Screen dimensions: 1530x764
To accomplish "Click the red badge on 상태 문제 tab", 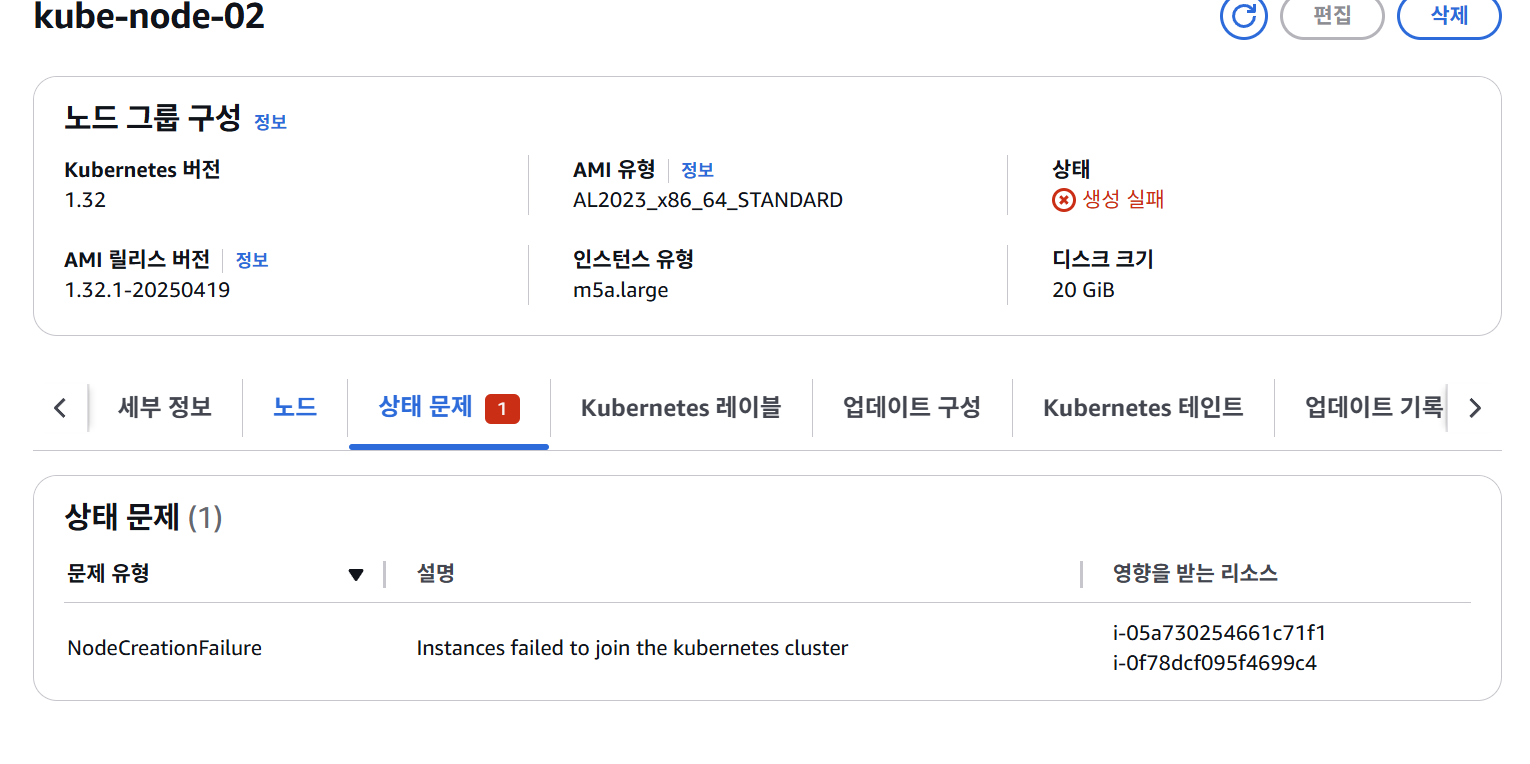I will 502,408.
